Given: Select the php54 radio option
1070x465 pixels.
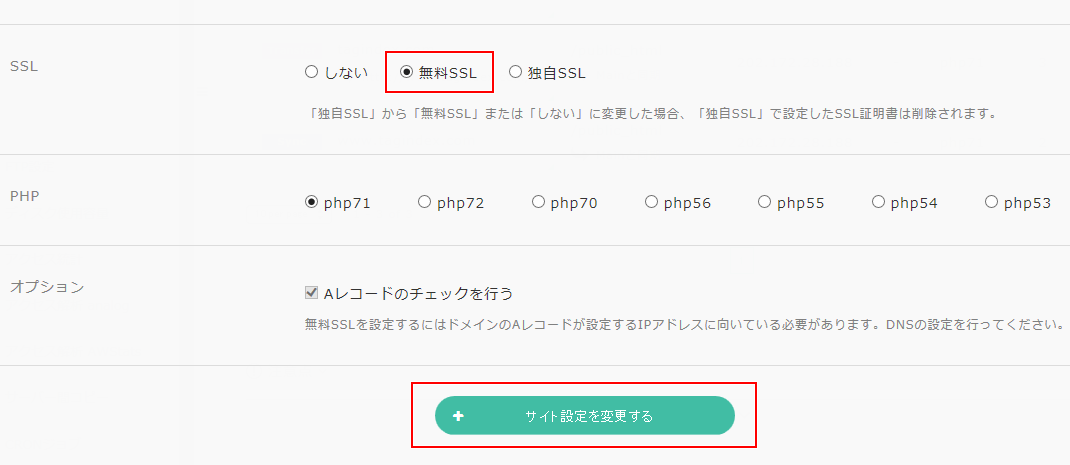Looking at the screenshot, I should pyautogui.click(x=878, y=202).
